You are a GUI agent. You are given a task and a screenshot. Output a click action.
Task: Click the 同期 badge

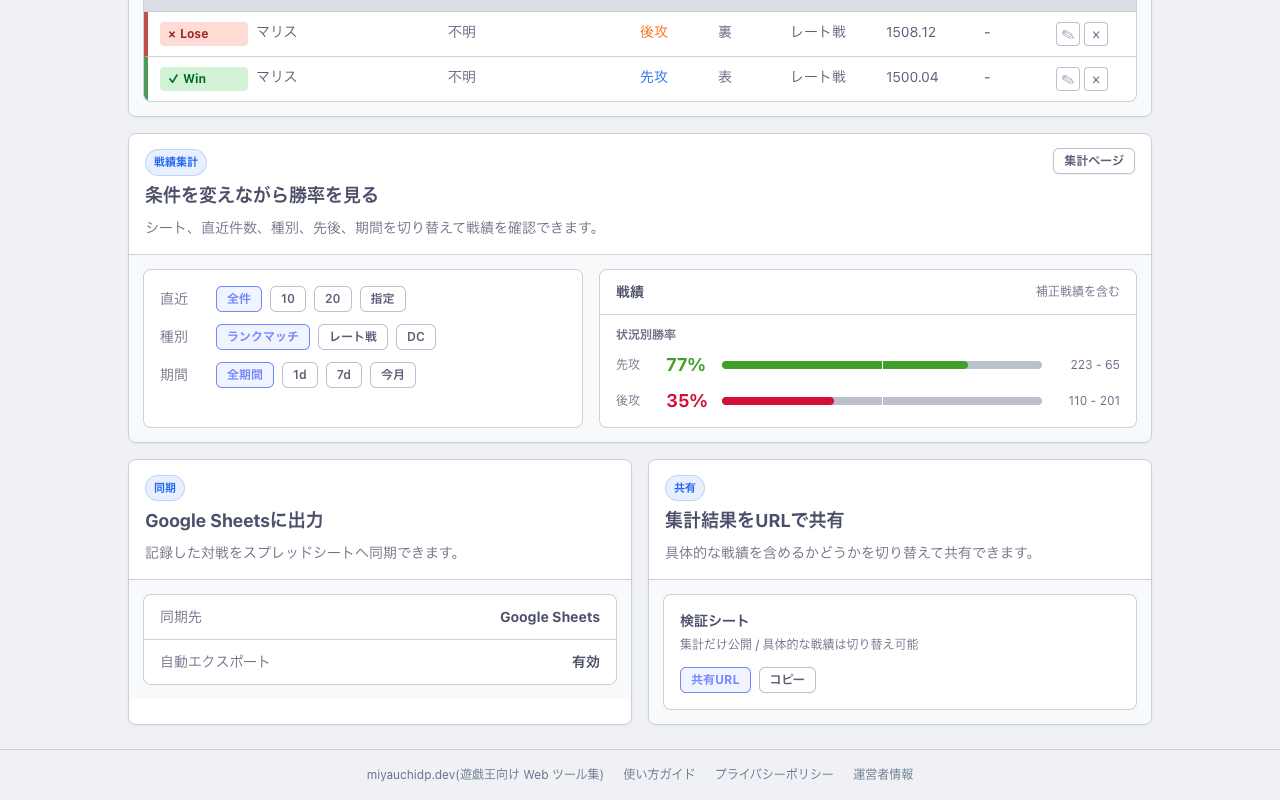click(x=165, y=488)
